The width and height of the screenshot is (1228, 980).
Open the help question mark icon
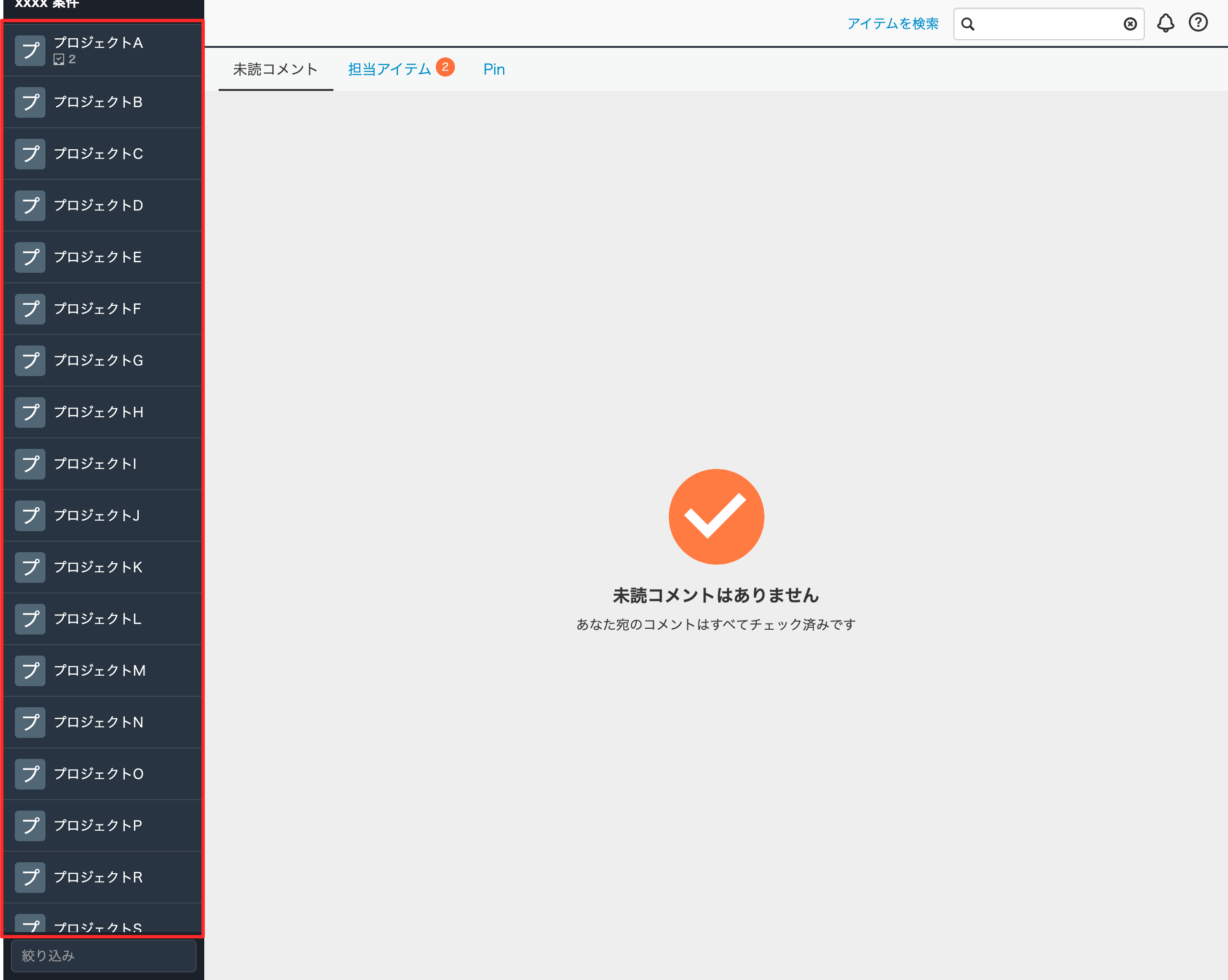pyautogui.click(x=1198, y=23)
